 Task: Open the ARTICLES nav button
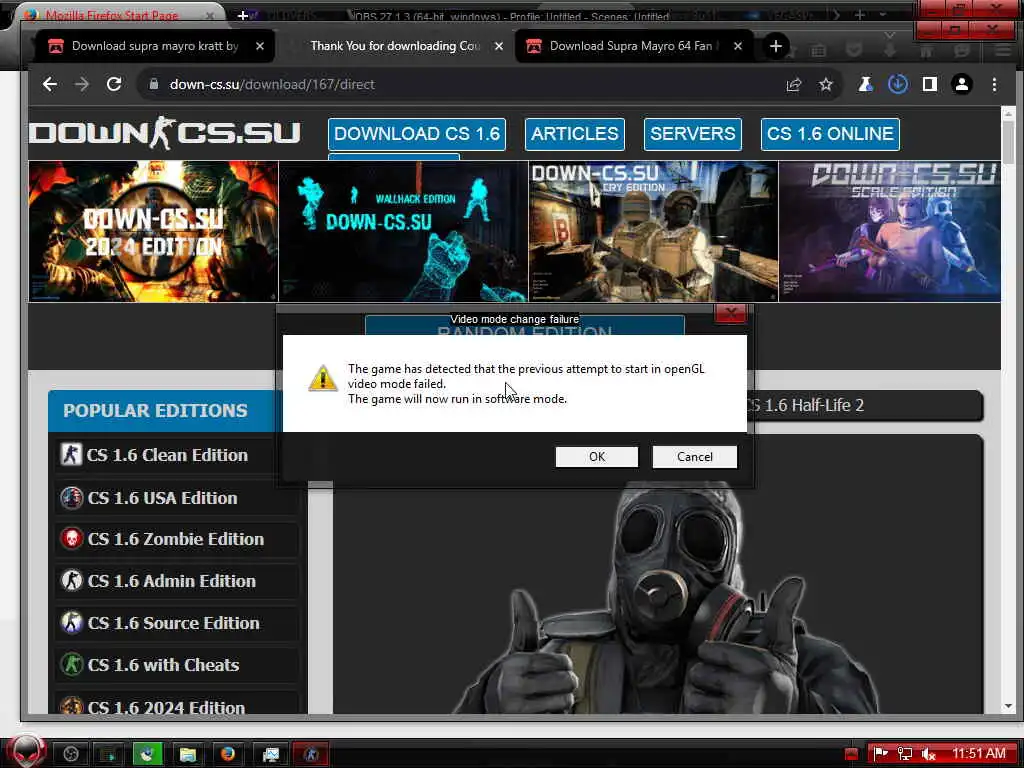click(x=575, y=134)
